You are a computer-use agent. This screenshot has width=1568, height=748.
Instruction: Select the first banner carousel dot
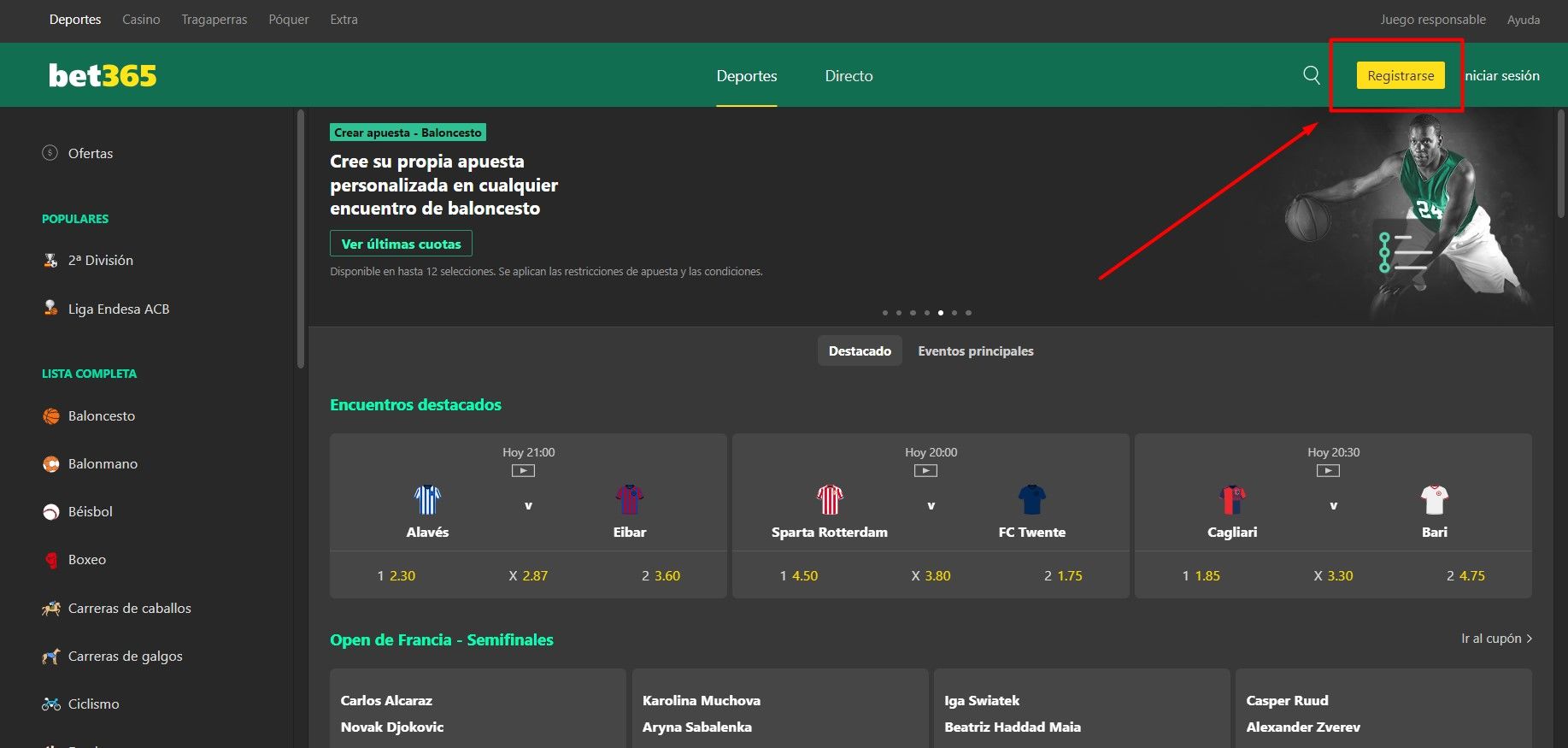(885, 313)
